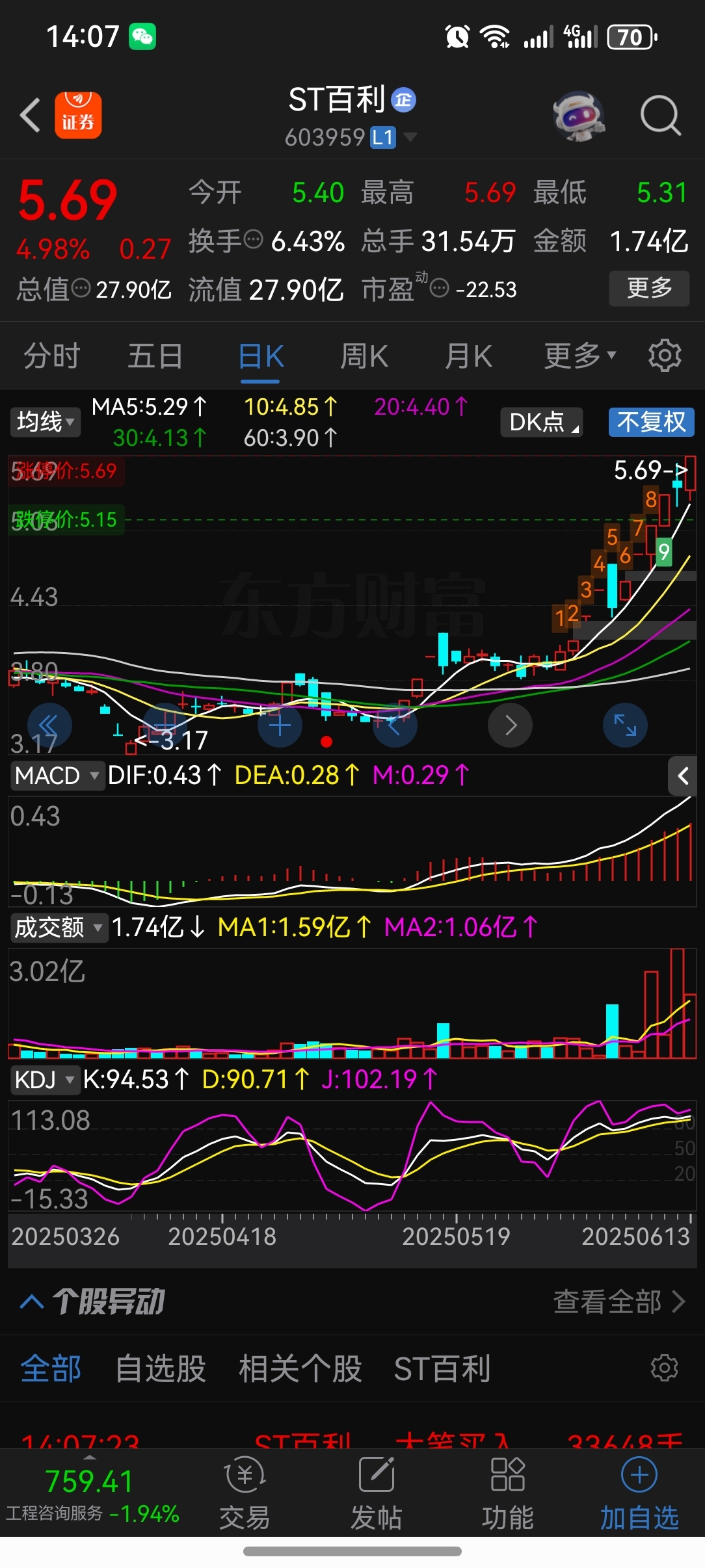The image size is (705, 1568).
Task: Tap the alarm clock status icon
Action: click(x=457, y=36)
